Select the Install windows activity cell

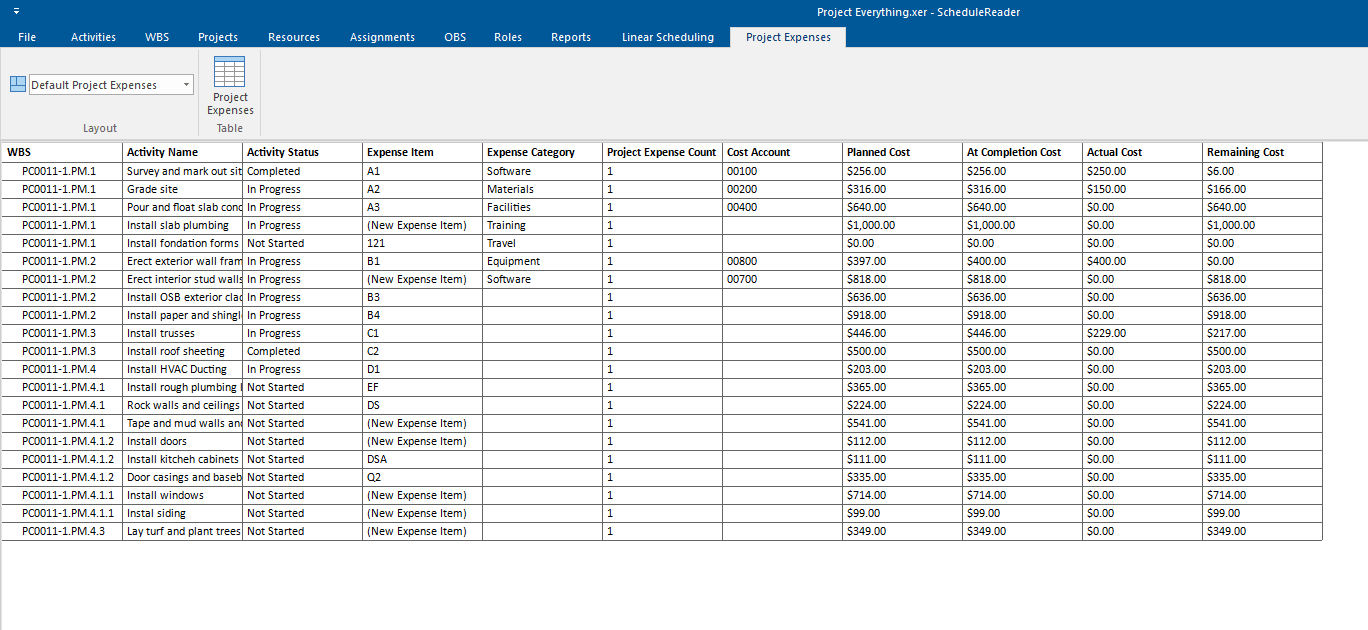pos(183,495)
